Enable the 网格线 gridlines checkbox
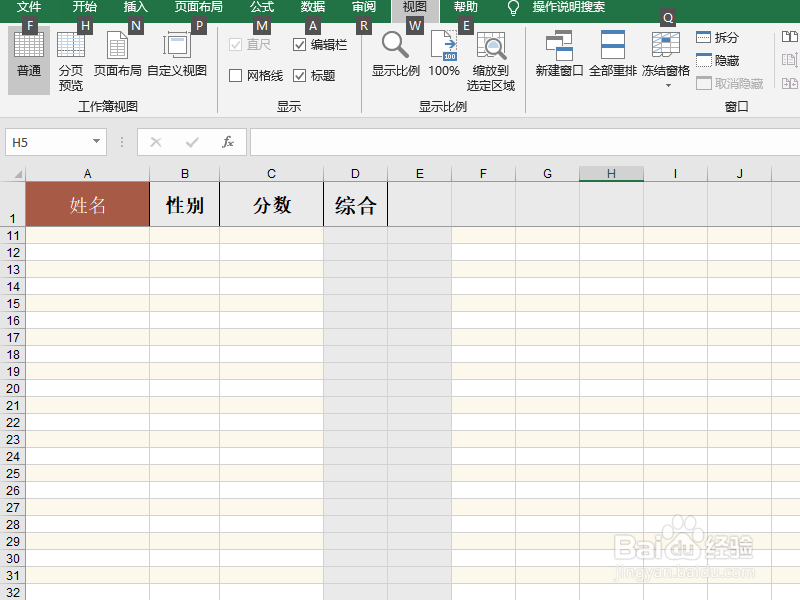The height and width of the screenshot is (600, 800). (x=236, y=75)
